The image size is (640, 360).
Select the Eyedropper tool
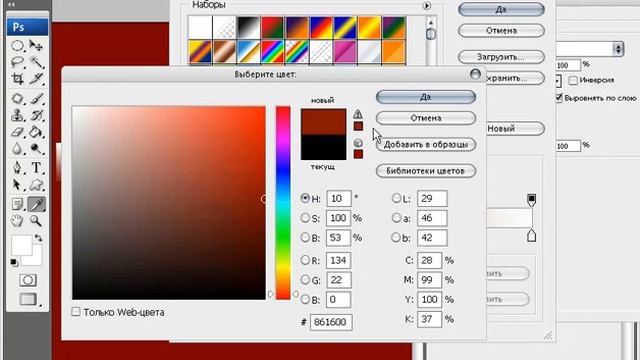pyautogui.click(x=36, y=204)
